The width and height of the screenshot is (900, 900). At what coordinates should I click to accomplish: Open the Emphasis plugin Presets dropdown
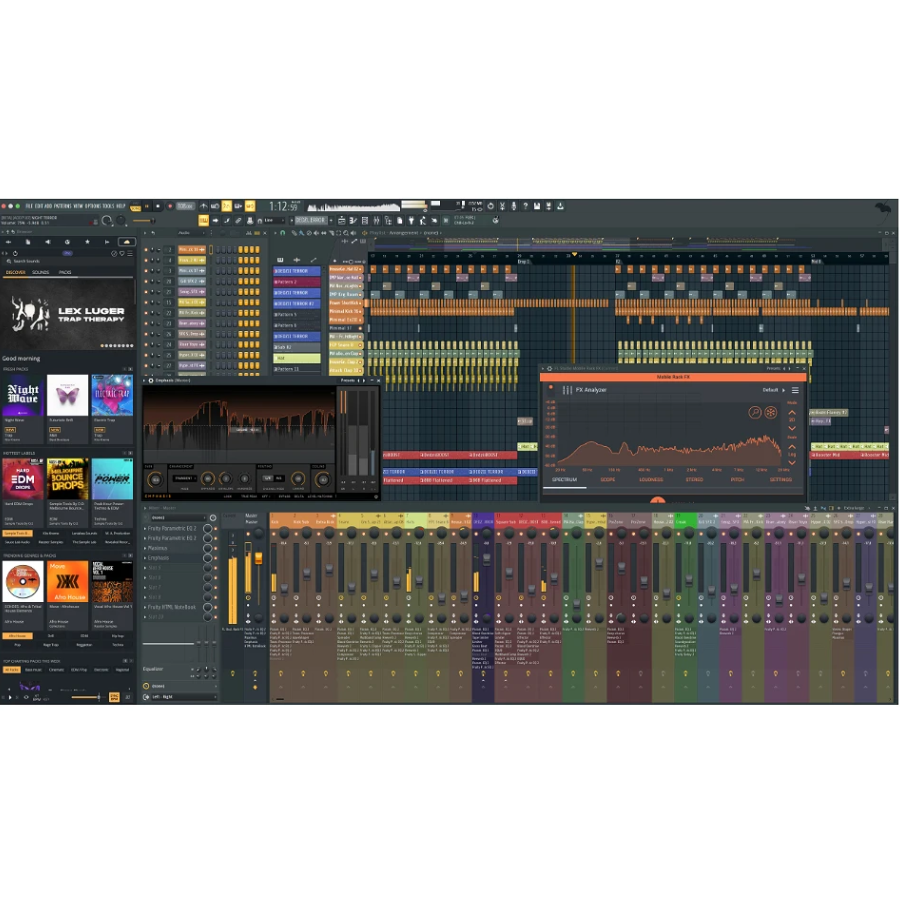347,381
